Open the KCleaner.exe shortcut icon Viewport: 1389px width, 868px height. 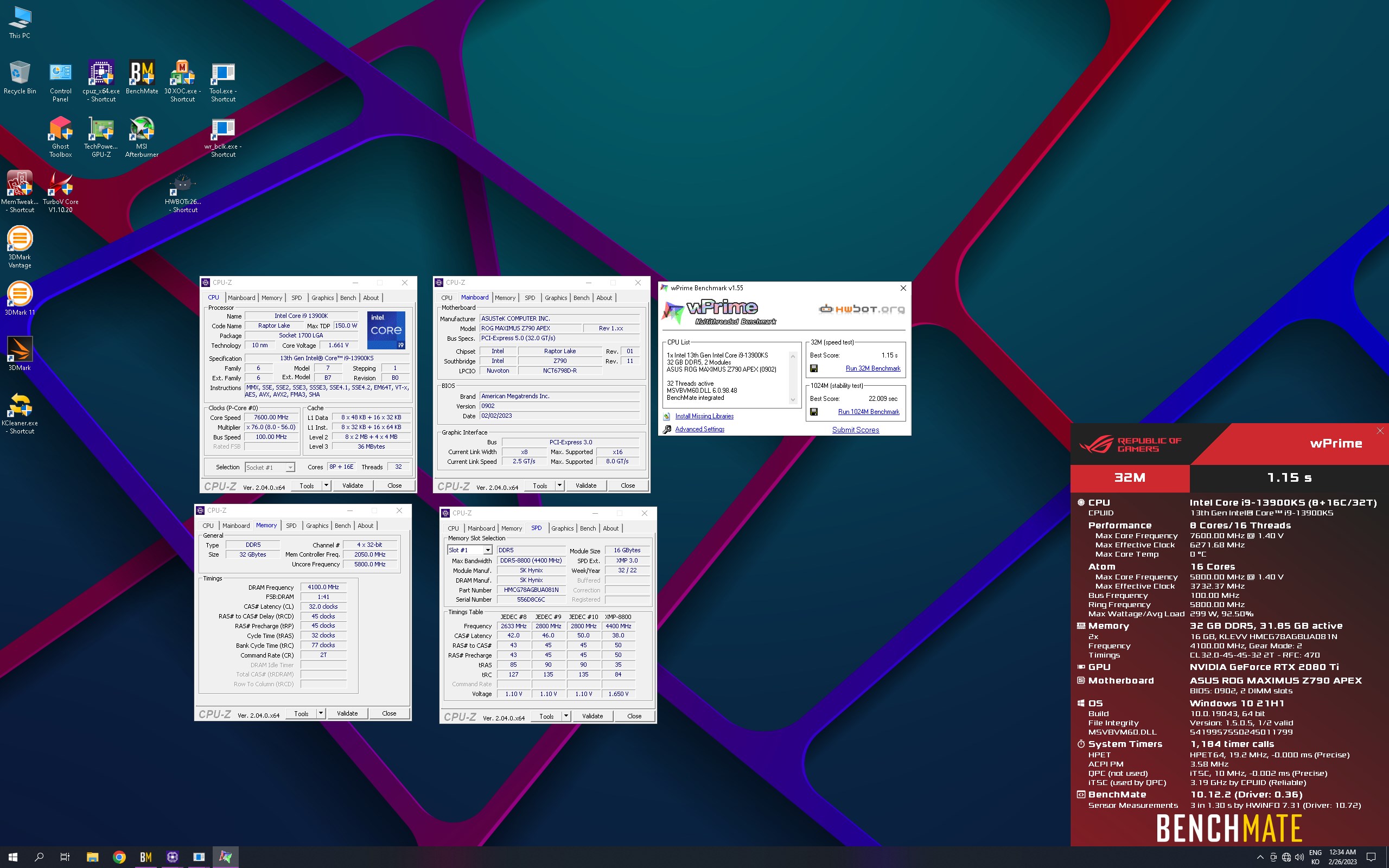click(x=20, y=413)
